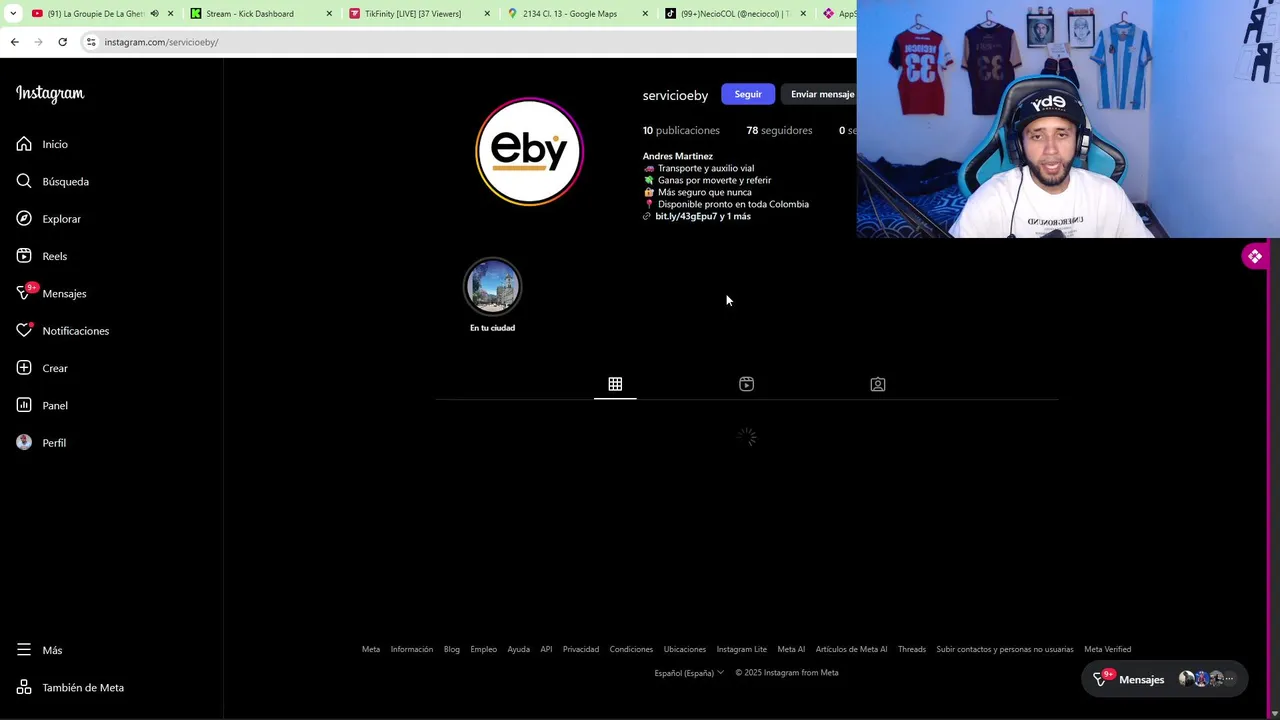
Task: Click API footer link
Action: coord(546,649)
